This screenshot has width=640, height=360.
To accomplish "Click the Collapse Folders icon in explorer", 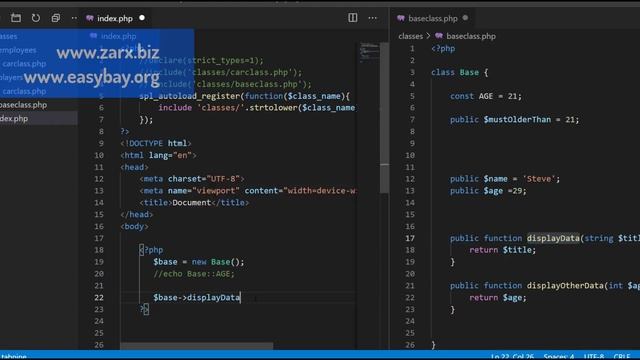I will (x=56, y=18).
